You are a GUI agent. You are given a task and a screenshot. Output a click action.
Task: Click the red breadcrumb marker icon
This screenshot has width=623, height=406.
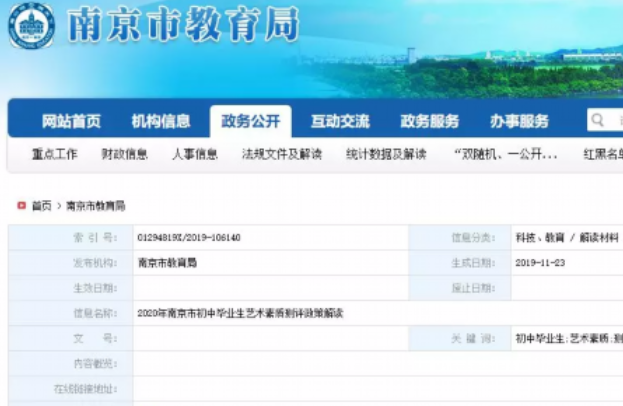(21, 205)
